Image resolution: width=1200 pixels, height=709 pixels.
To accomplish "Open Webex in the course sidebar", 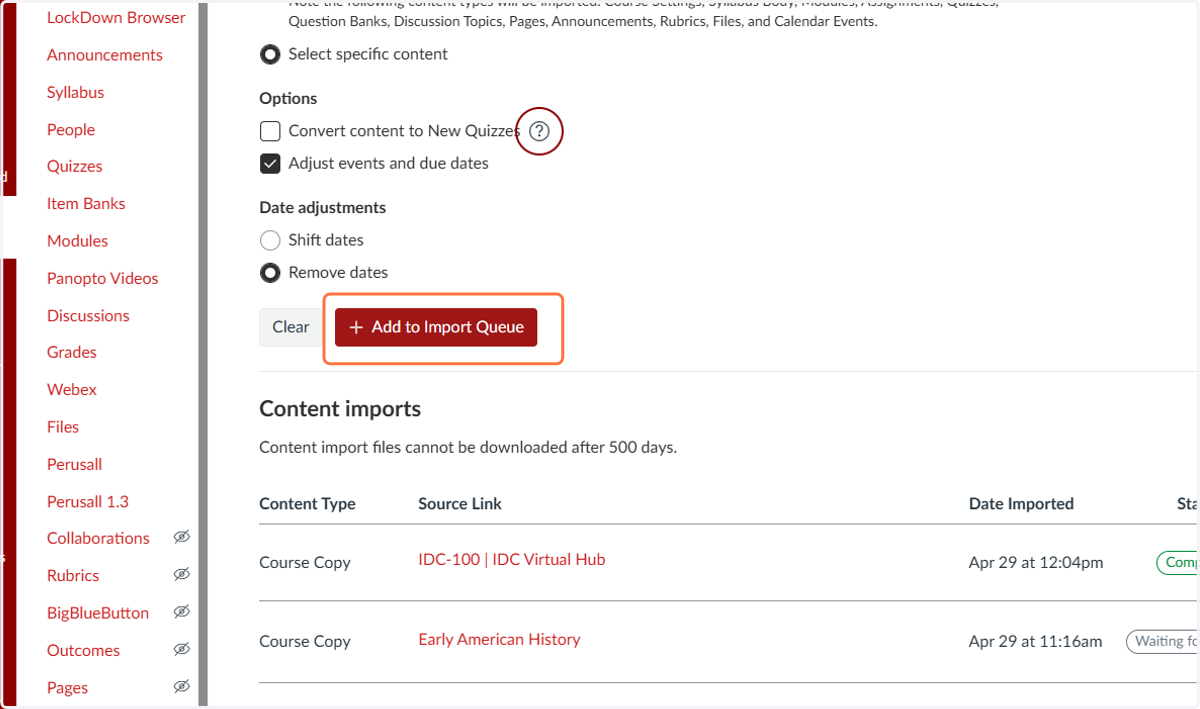I will (x=72, y=389).
